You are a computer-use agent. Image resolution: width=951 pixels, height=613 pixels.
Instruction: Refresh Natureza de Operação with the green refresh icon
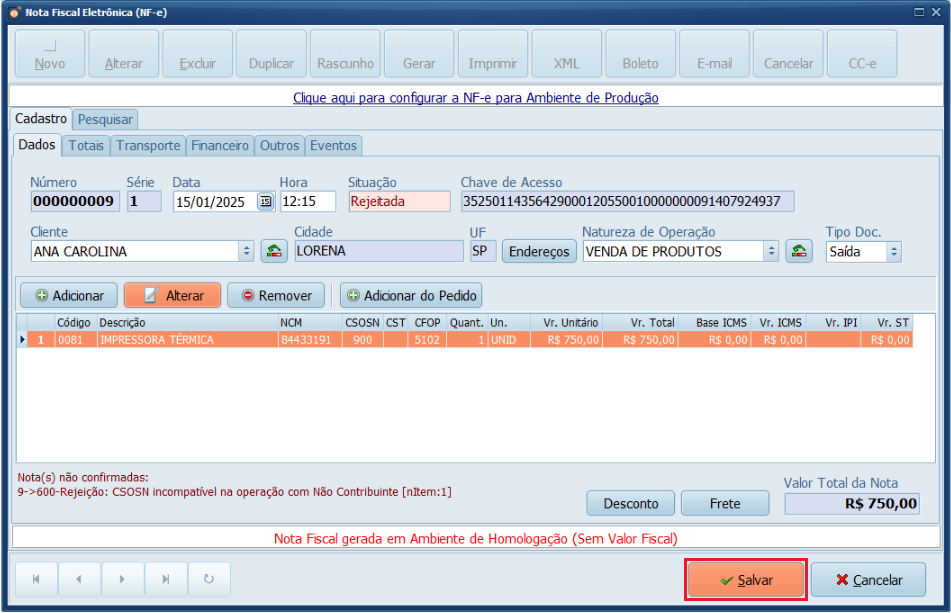(x=798, y=251)
